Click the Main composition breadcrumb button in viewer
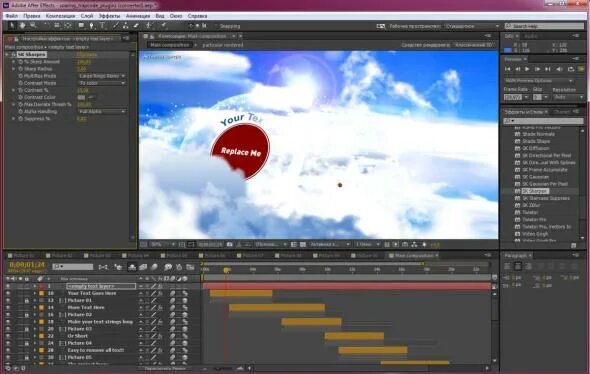Screen dimensions: 590x374 coord(169,45)
